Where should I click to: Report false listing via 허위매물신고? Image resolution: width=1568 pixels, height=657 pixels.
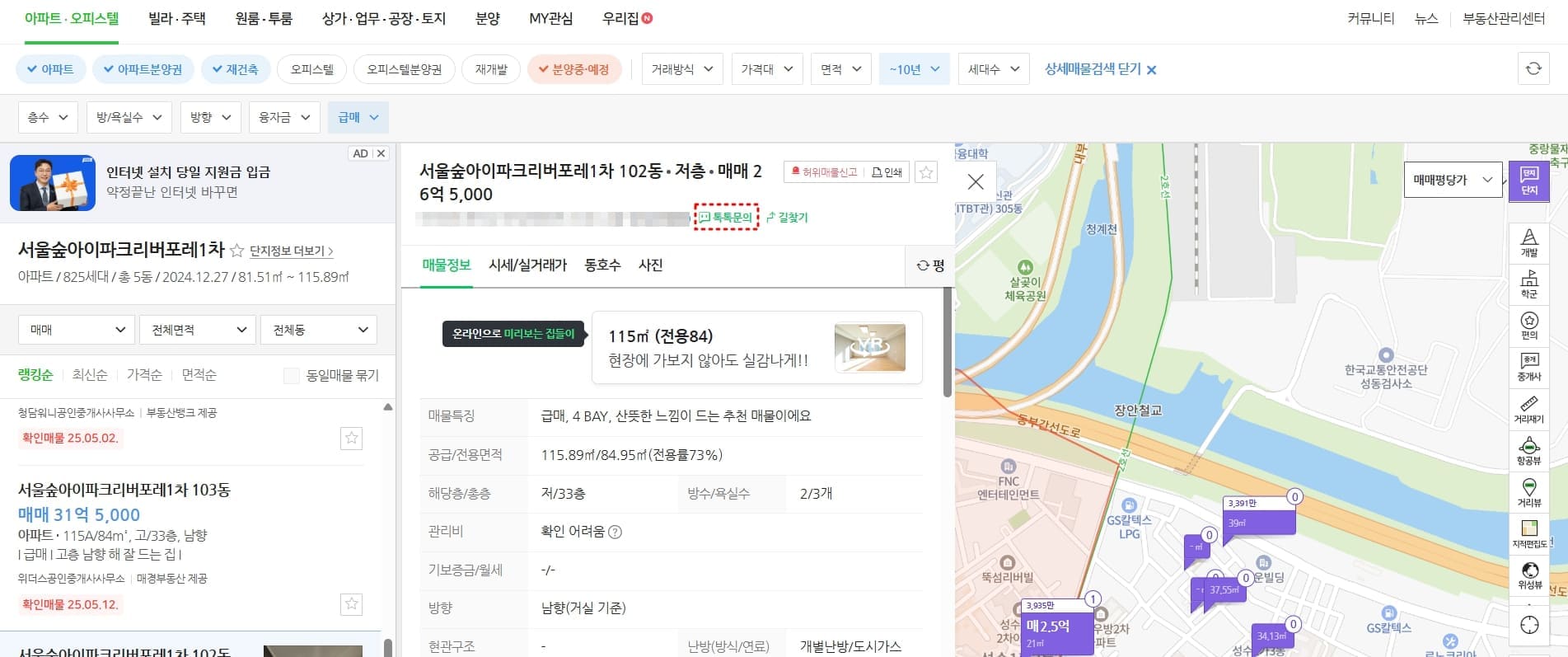pyautogui.click(x=823, y=172)
